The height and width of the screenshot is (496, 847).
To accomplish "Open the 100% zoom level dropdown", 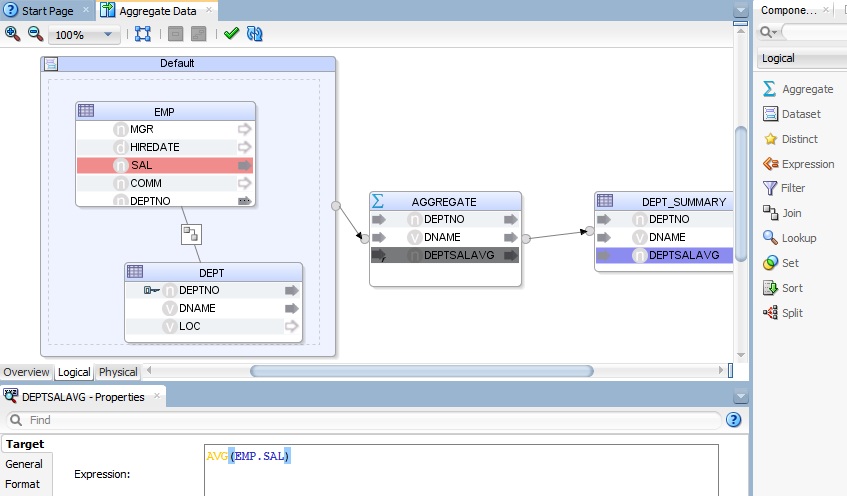I will [84, 35].
